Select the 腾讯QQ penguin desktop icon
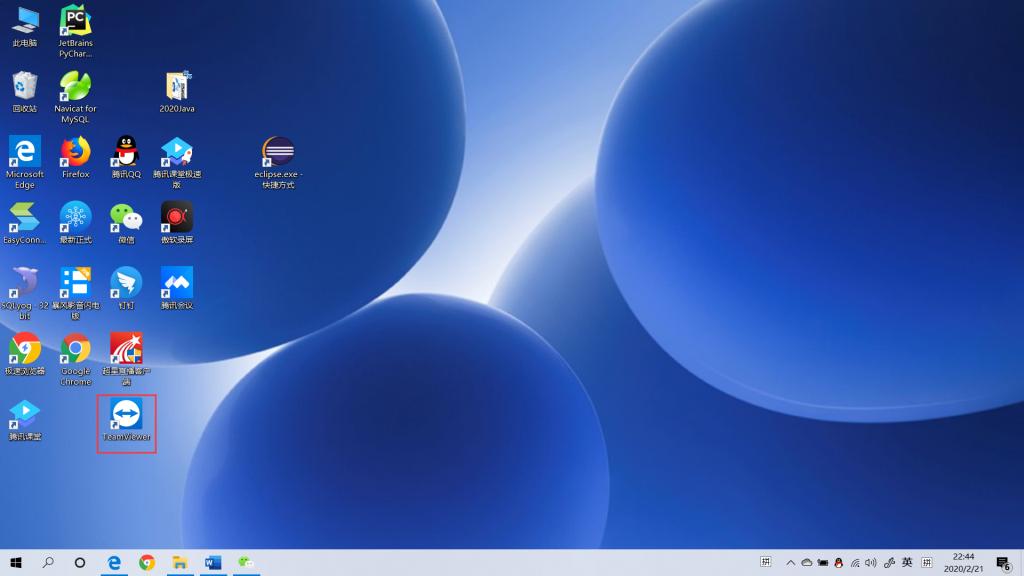Screen dimensions: 1024x576 click(x=126, y=153)
